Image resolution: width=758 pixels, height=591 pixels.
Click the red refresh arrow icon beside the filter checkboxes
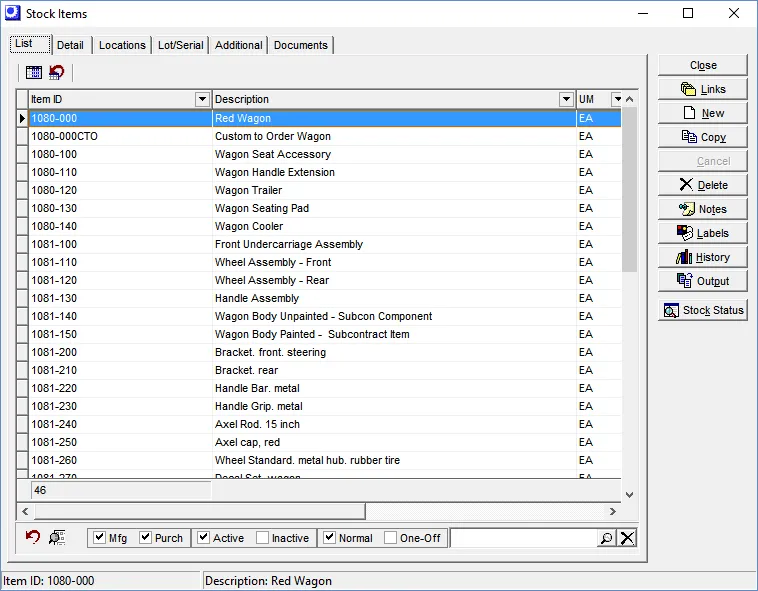(33, 537)
